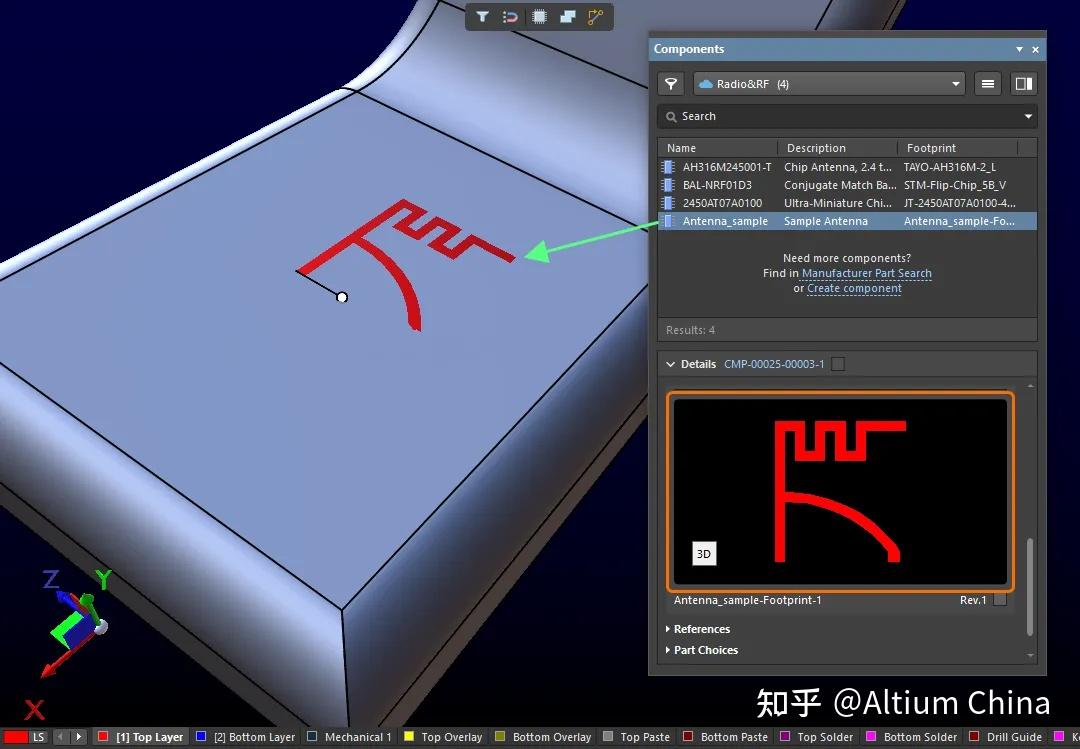Switch to the Mechanical 1 layer tab
Screen dimensions: 1080x749
coord(349,737)
